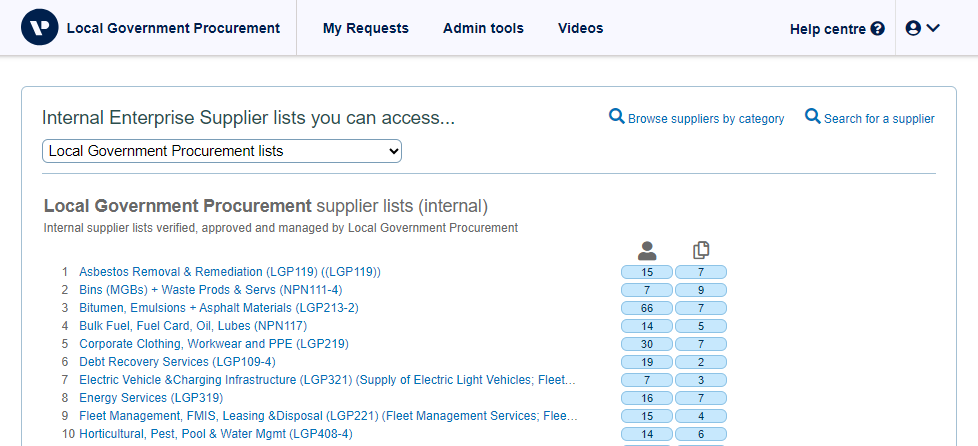This screenshot has height=446, width=978.
Task: Click supplier count 66 for Bitumen
Action: tap(647, 308)
